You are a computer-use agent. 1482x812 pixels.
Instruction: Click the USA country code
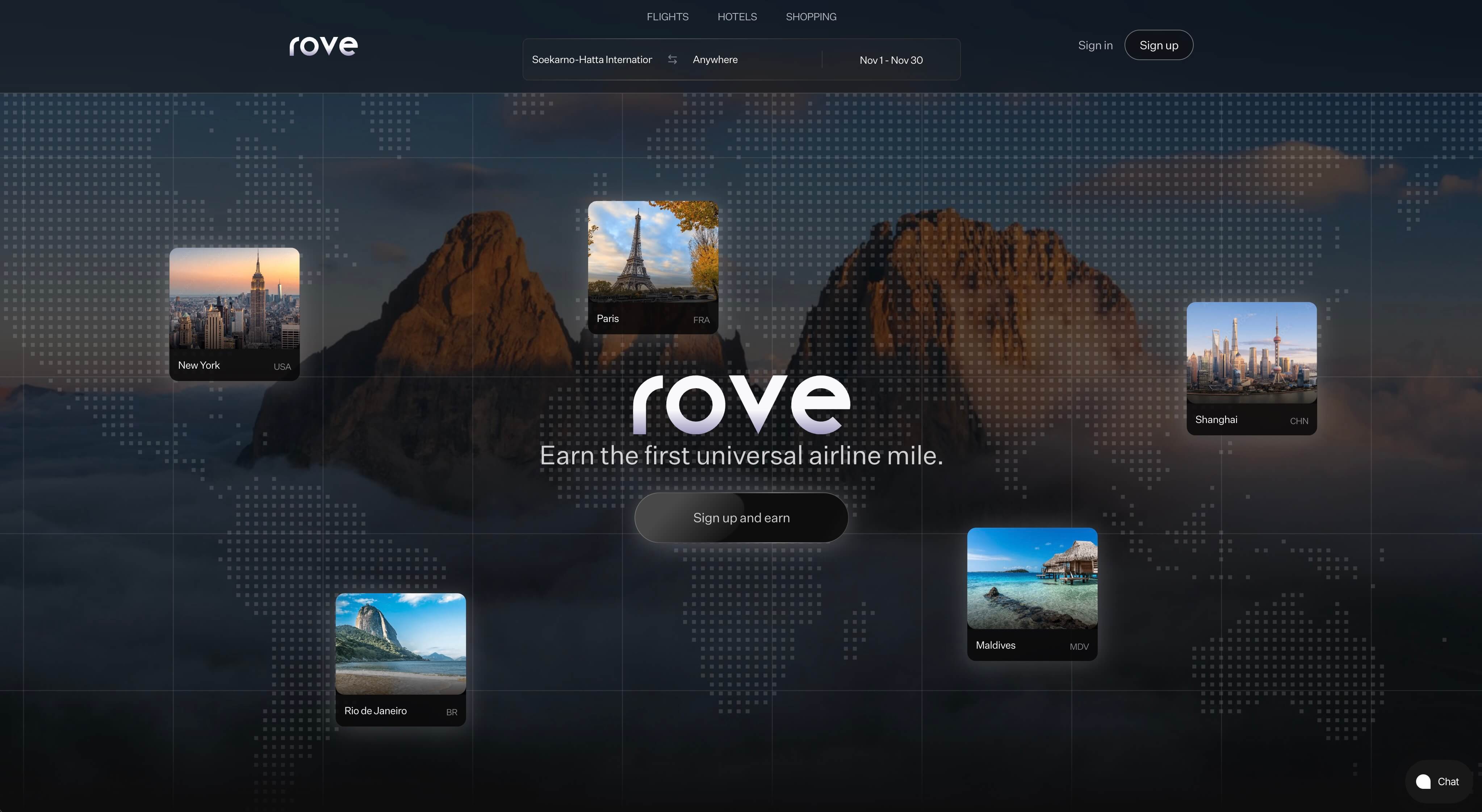coord(282,367)
